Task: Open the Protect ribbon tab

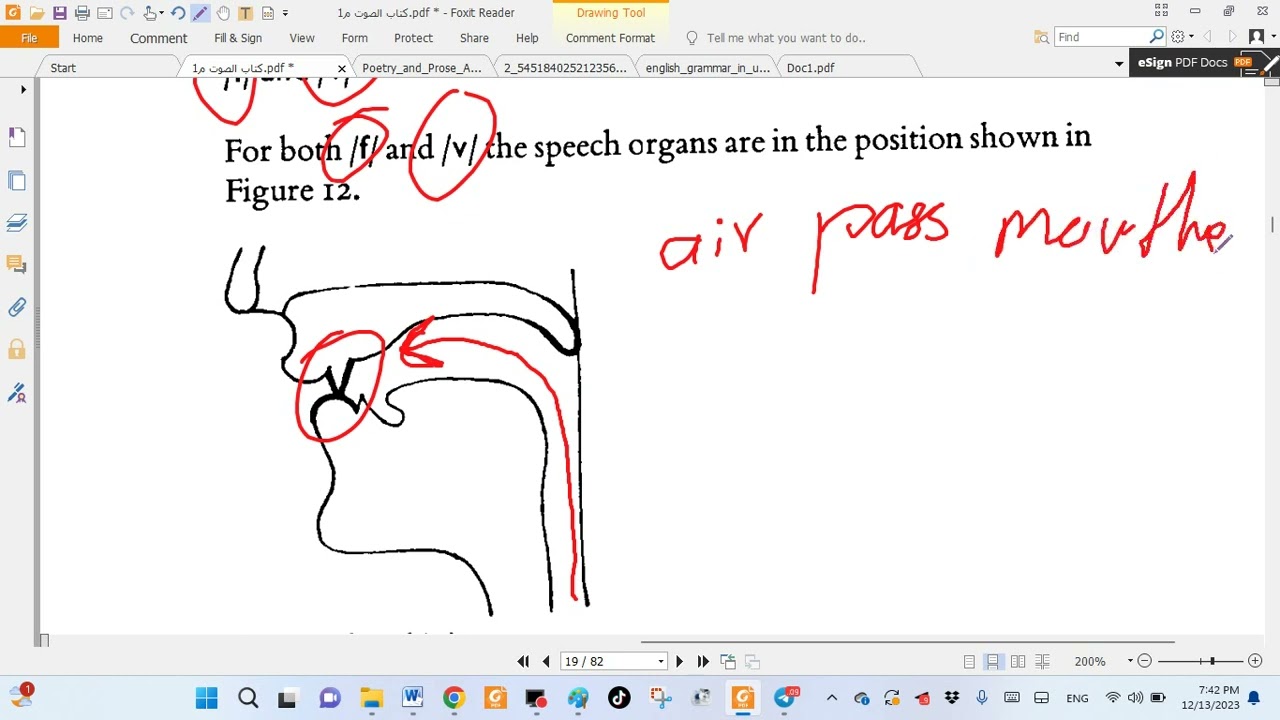Action: [413, 38]
